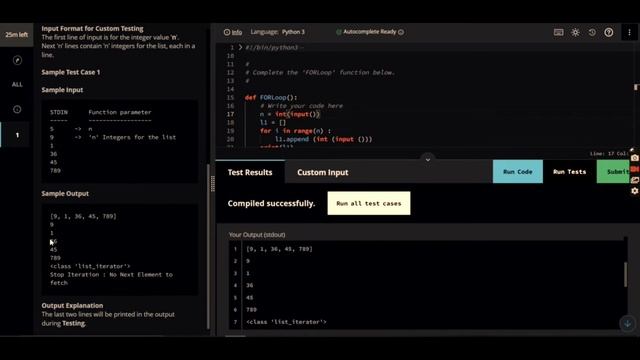Viewport: 640px width, 360px height.
Task: Click code line 'l1.append (int (input ()))'
Action: [x=323, y=139]
